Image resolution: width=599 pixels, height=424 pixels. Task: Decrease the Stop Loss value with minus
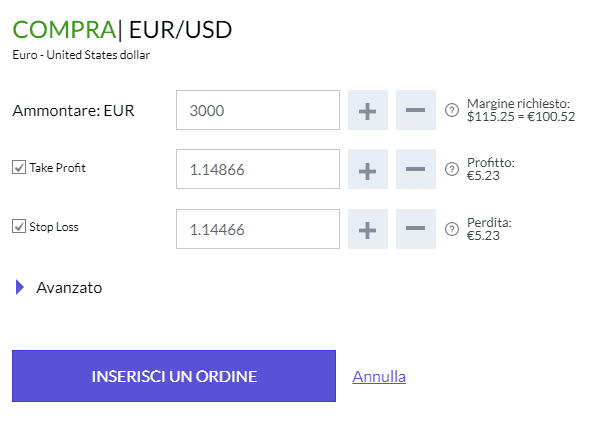point(416,229)
